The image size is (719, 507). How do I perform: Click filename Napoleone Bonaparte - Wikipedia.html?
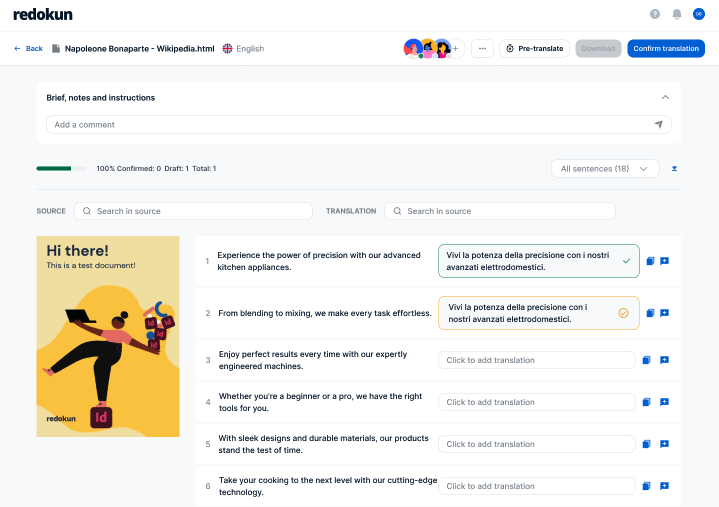[x=139, y=49]
